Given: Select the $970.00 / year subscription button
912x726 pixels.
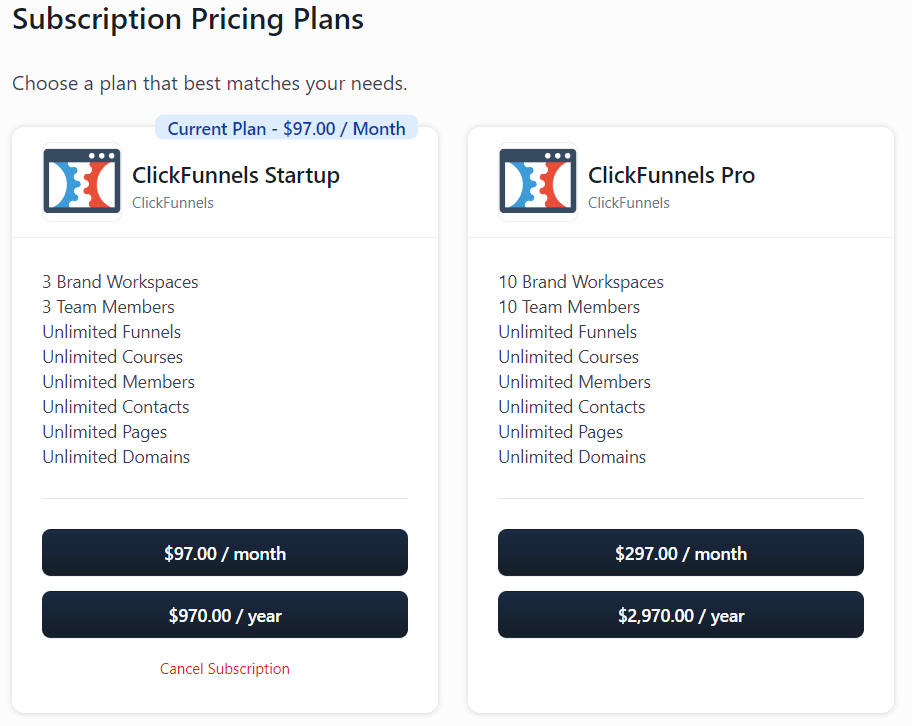Looking at the screenshot, I should (x=224, y=614).
